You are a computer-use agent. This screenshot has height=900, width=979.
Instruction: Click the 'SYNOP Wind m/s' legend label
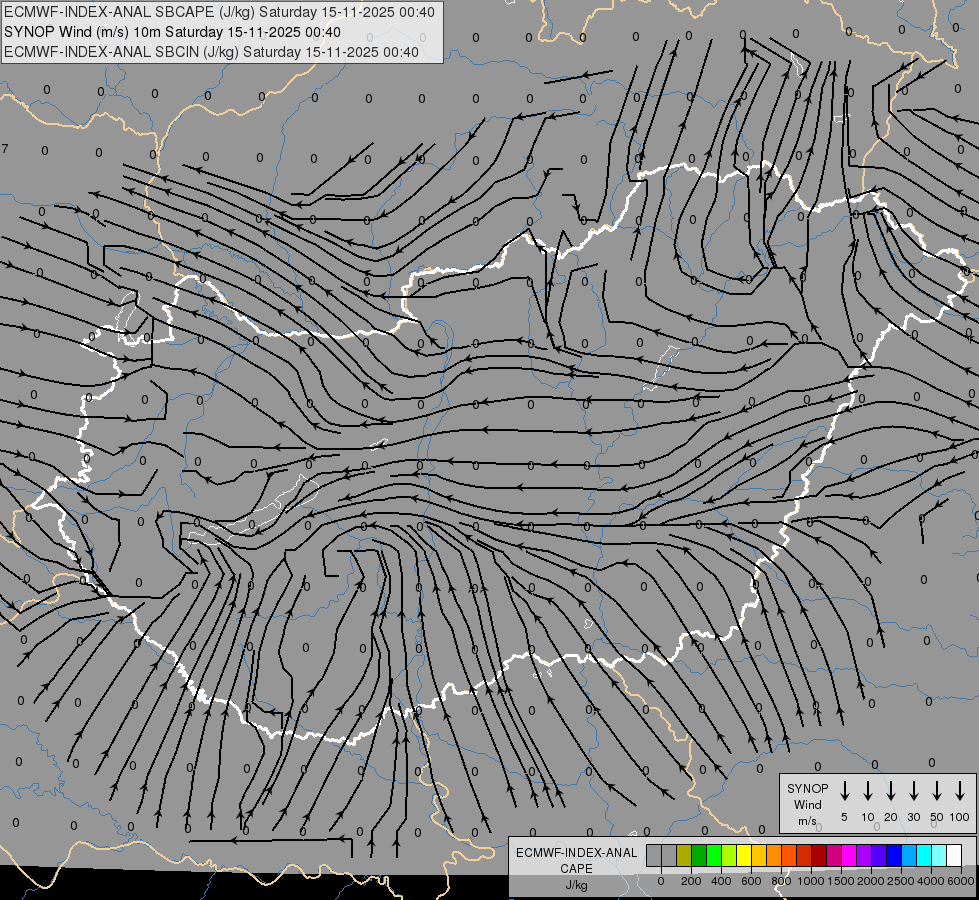[807, 804]
